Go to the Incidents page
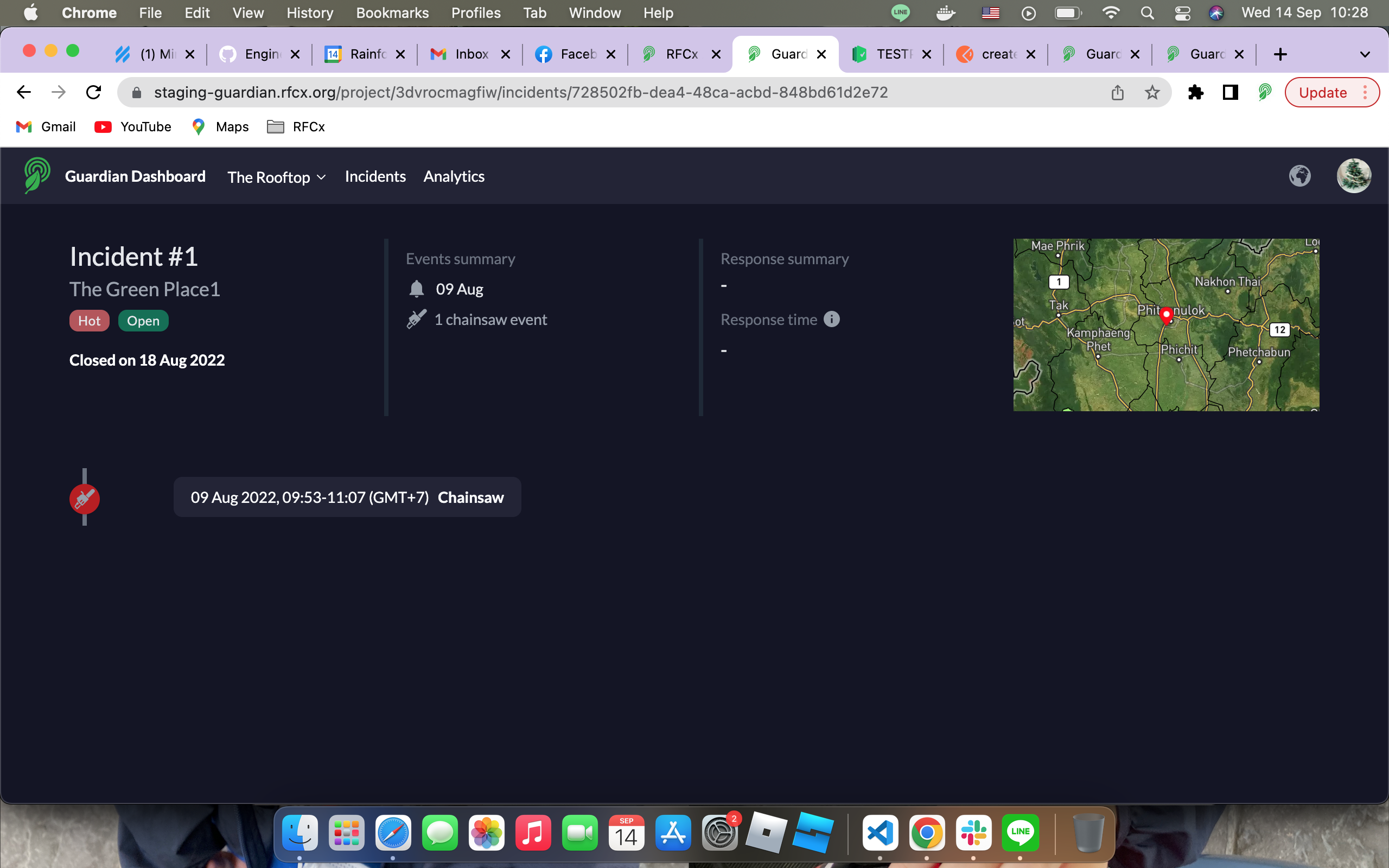This screenshot has width=1389, height=868. tap(375, 176)
